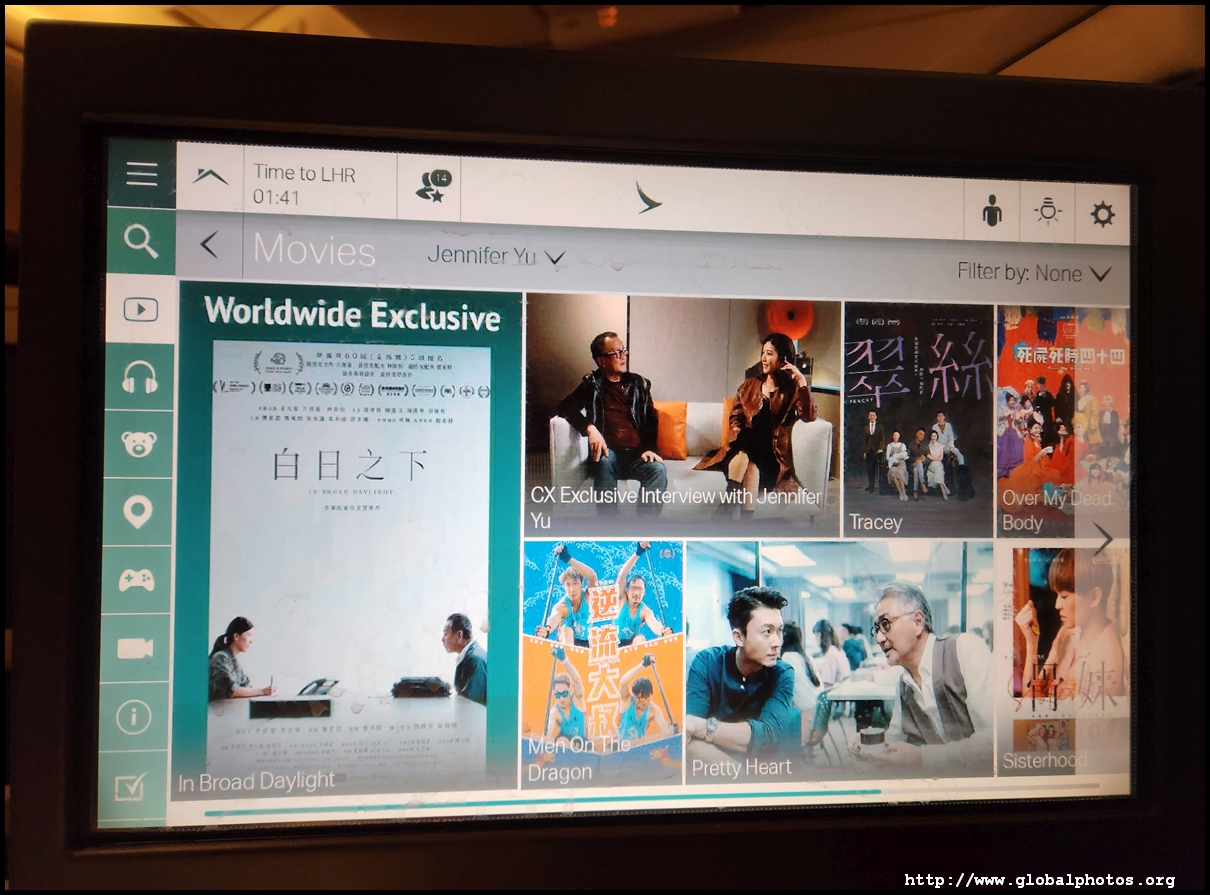Show next movies with right arrow
The width and height of the screenshot is (1210, 895).
[x=1103, y=539]
